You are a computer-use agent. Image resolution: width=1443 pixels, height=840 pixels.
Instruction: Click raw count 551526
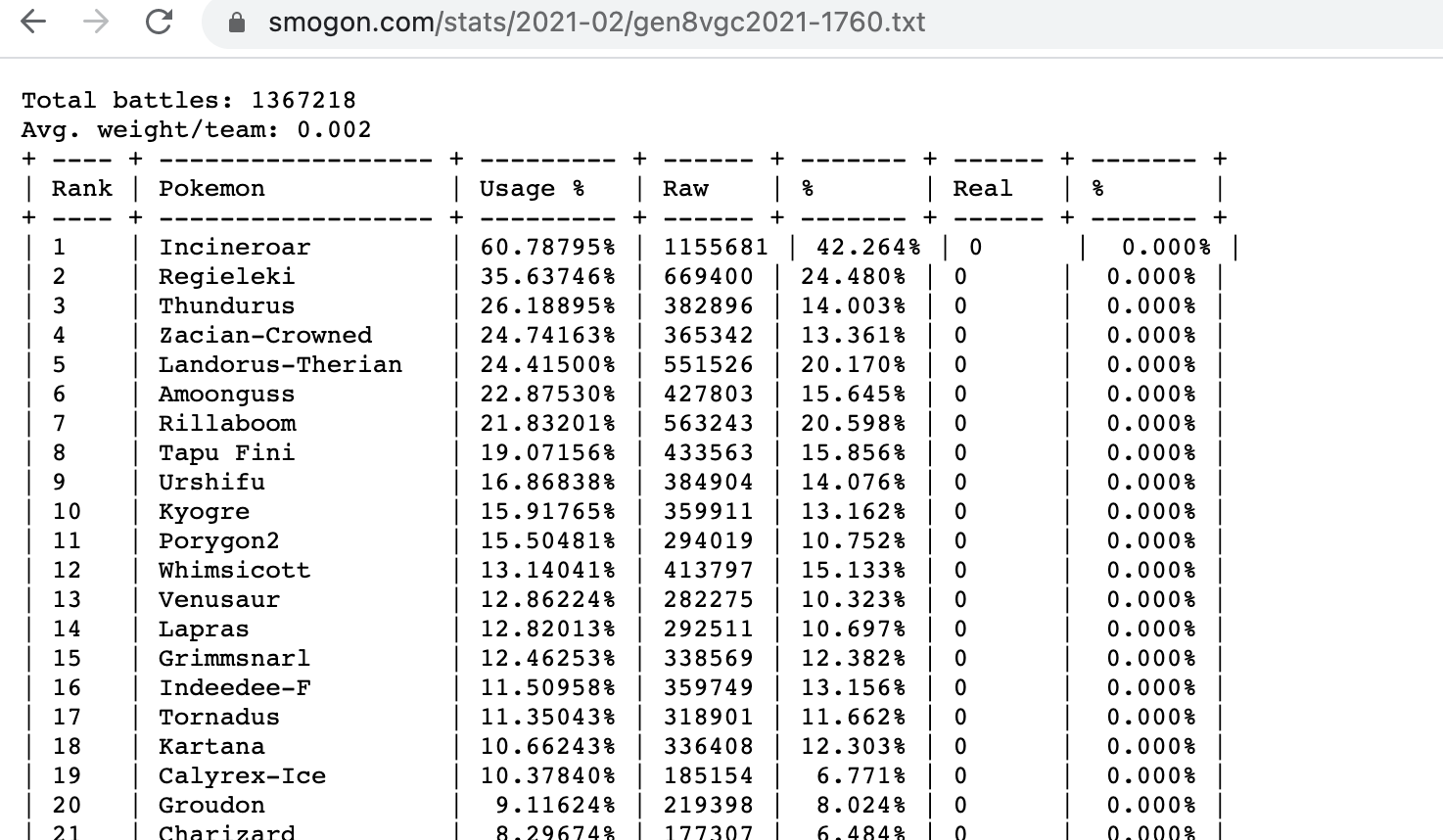click(708, 364)
